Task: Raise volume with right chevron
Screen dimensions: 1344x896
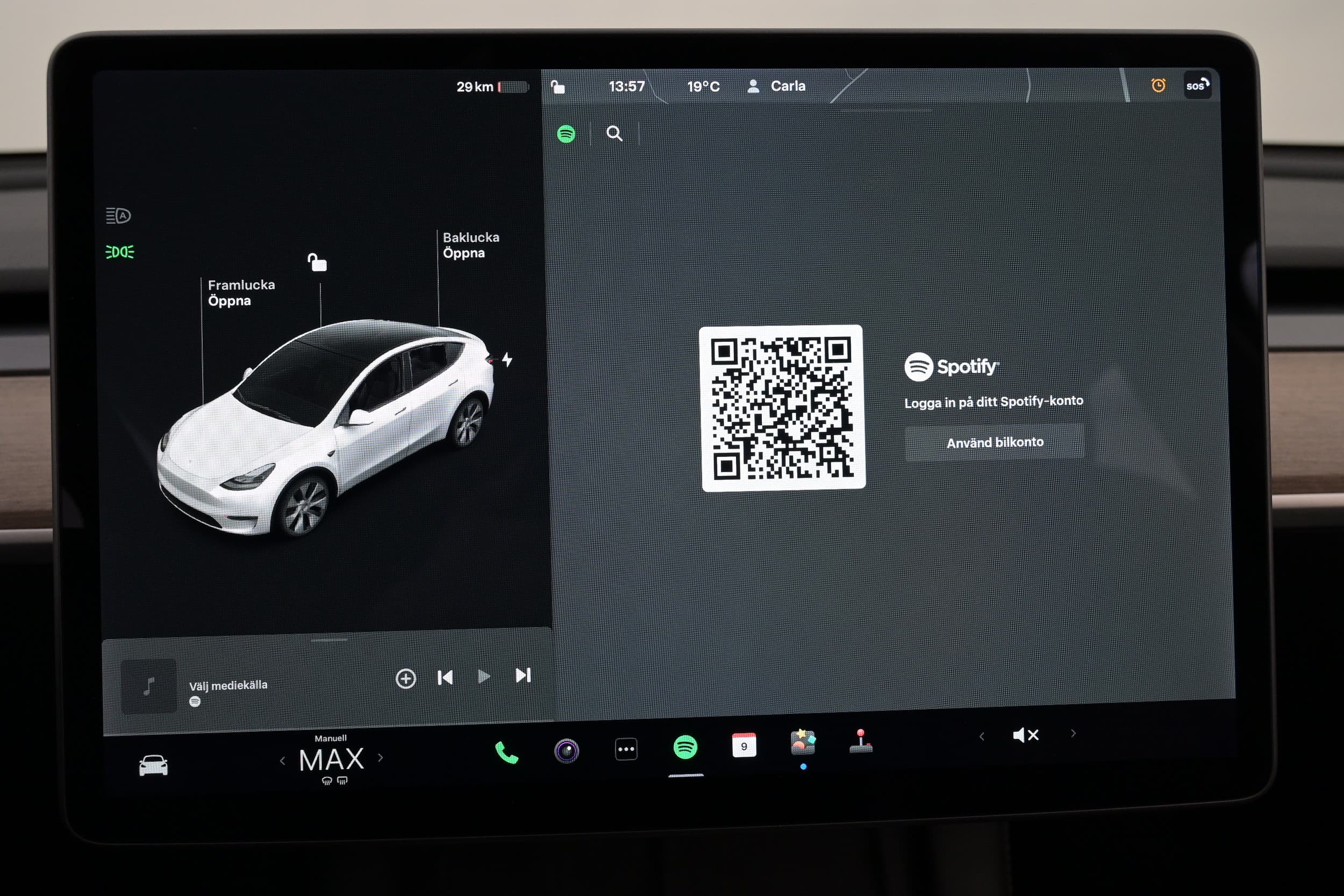Action: (1073, 733)
